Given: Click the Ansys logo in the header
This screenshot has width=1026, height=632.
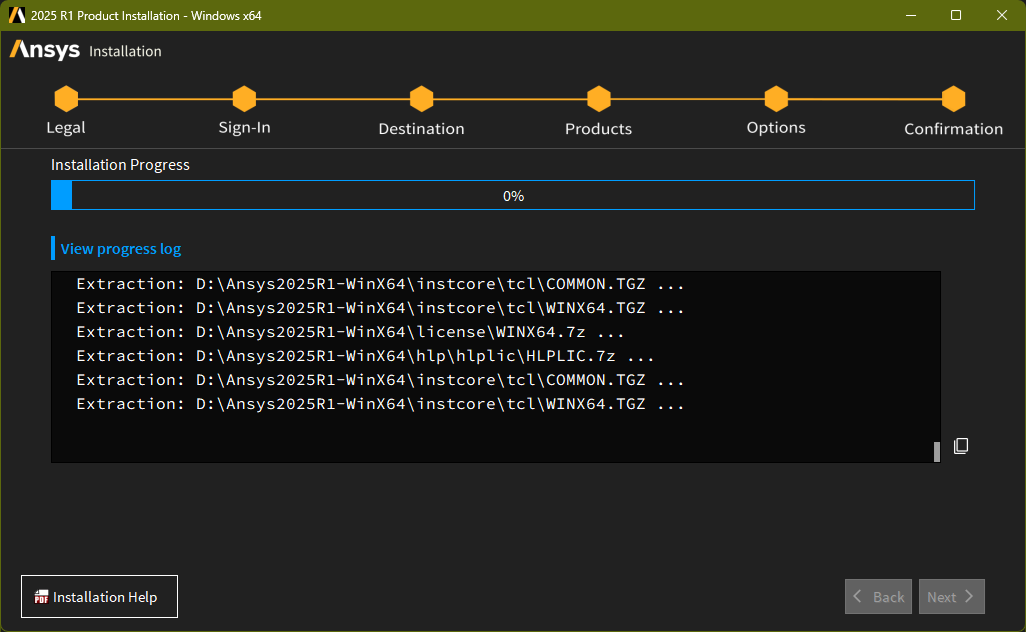Looking at the screenshot, I should [x=45, y=50].
